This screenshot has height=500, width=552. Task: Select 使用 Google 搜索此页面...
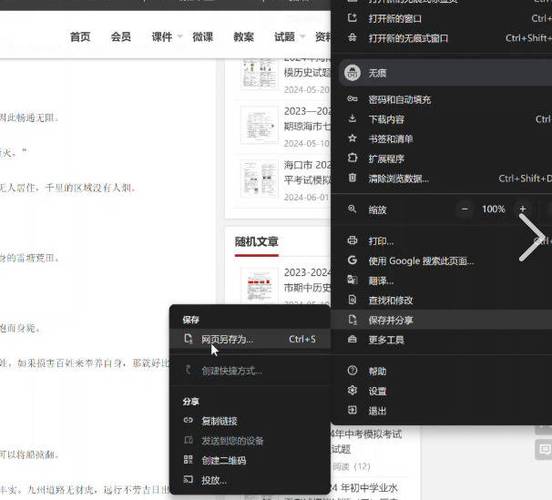442,261
